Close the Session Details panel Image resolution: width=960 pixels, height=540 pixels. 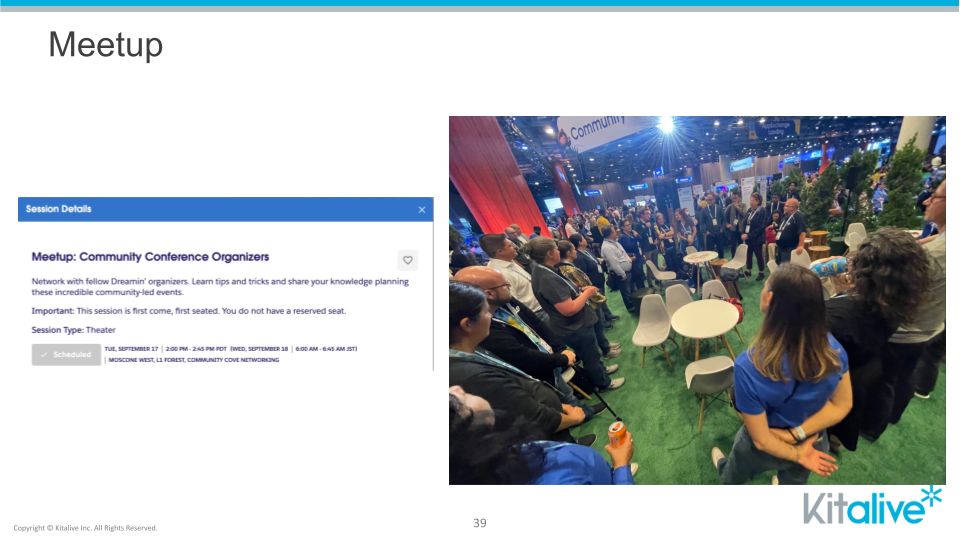coord(422,209)
